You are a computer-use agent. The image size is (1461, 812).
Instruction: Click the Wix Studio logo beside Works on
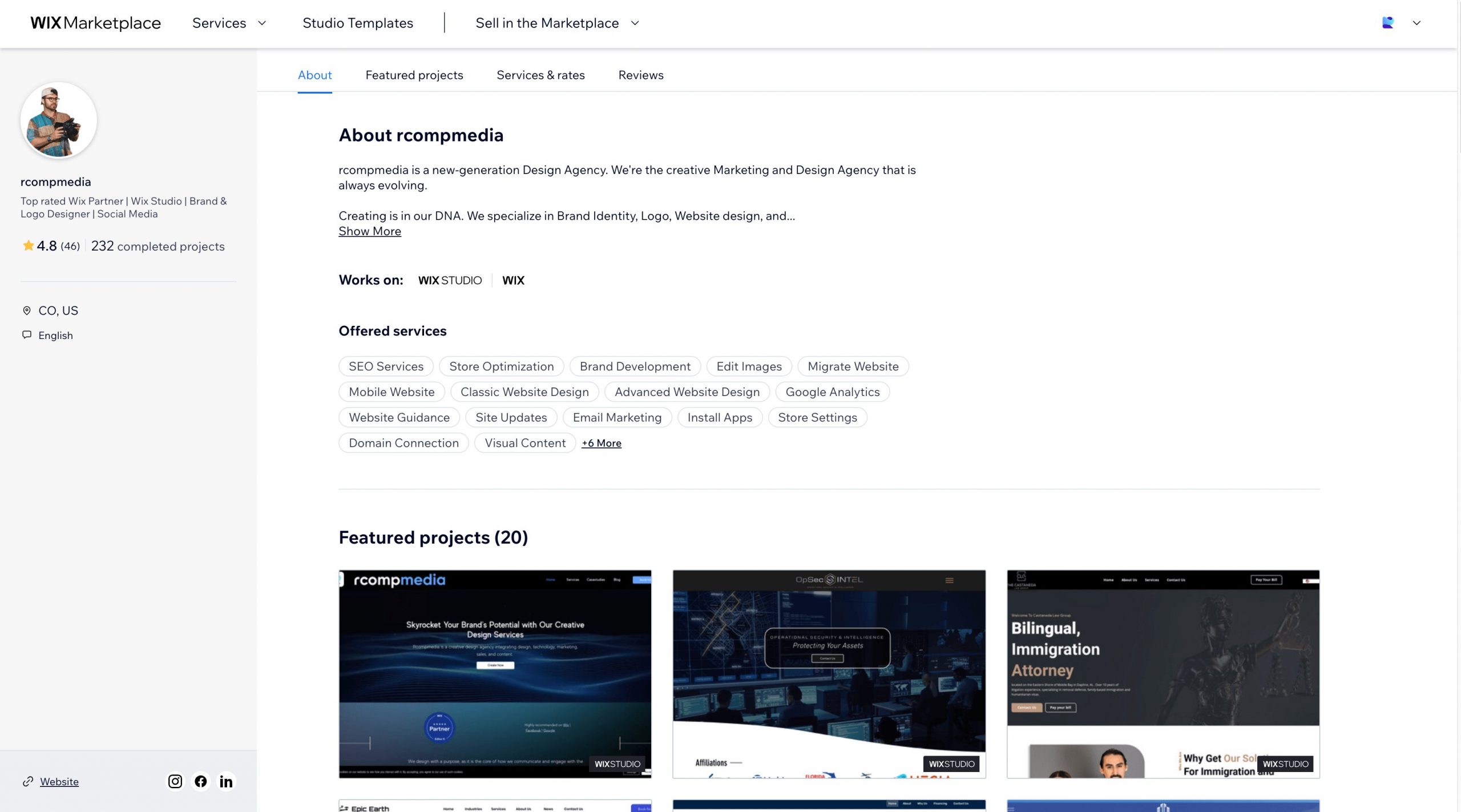point(450,280)
